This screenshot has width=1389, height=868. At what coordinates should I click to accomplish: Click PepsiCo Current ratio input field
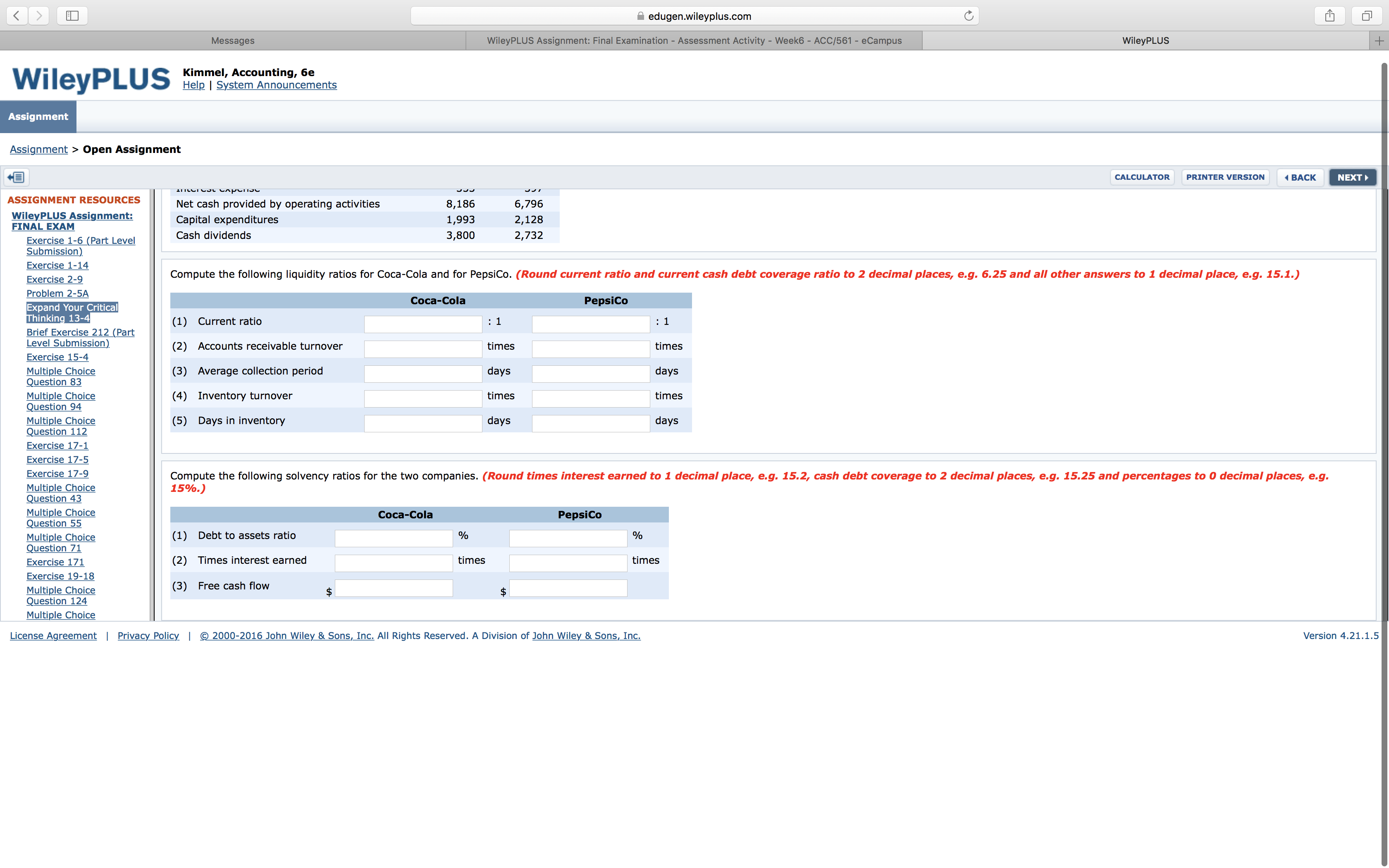pyautogui.click(x=591, y=324)
